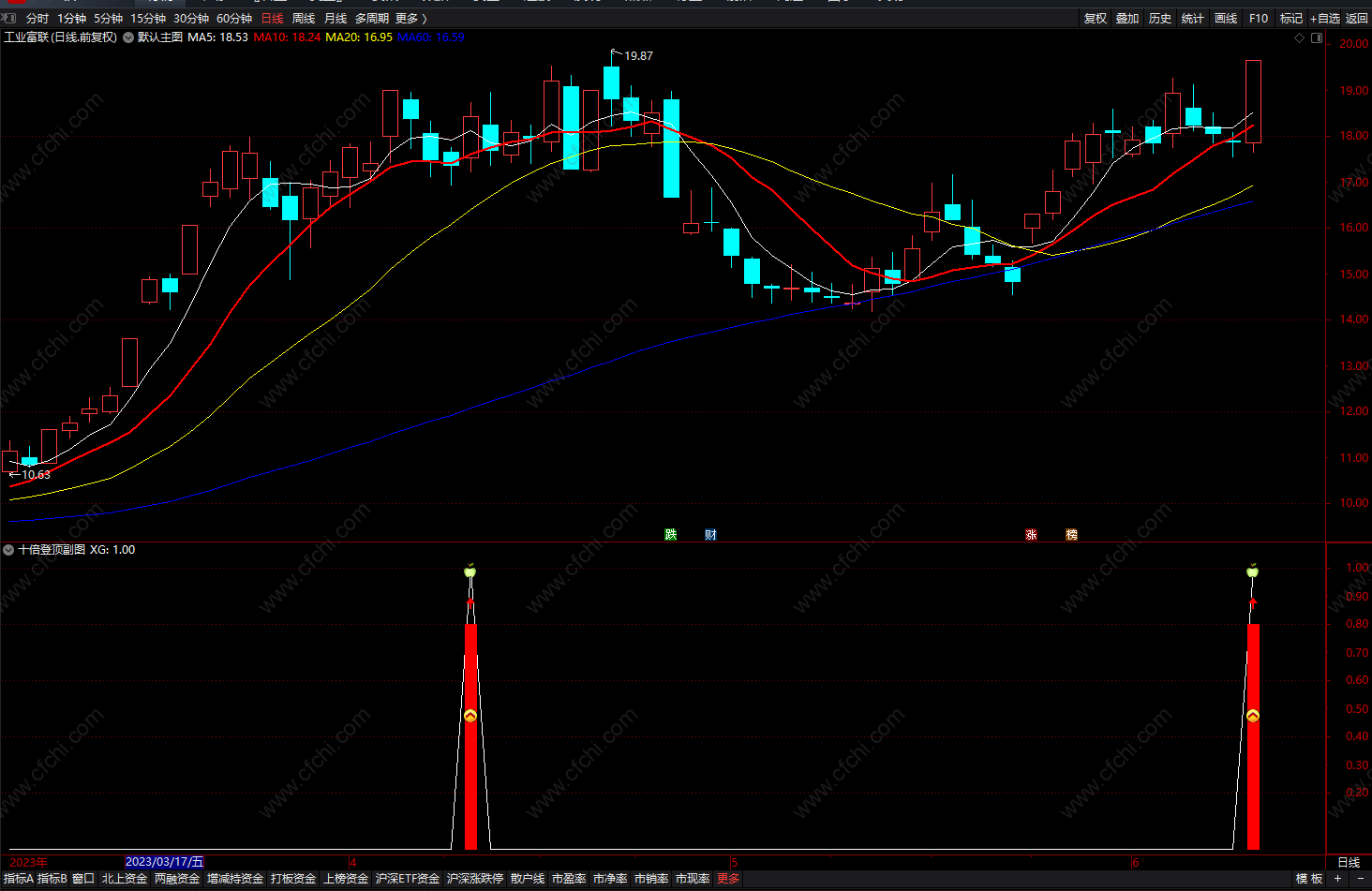Viewport: 1372px width, 891px height.
Task: Open the F10 company info
Action: click(1259, 19)
